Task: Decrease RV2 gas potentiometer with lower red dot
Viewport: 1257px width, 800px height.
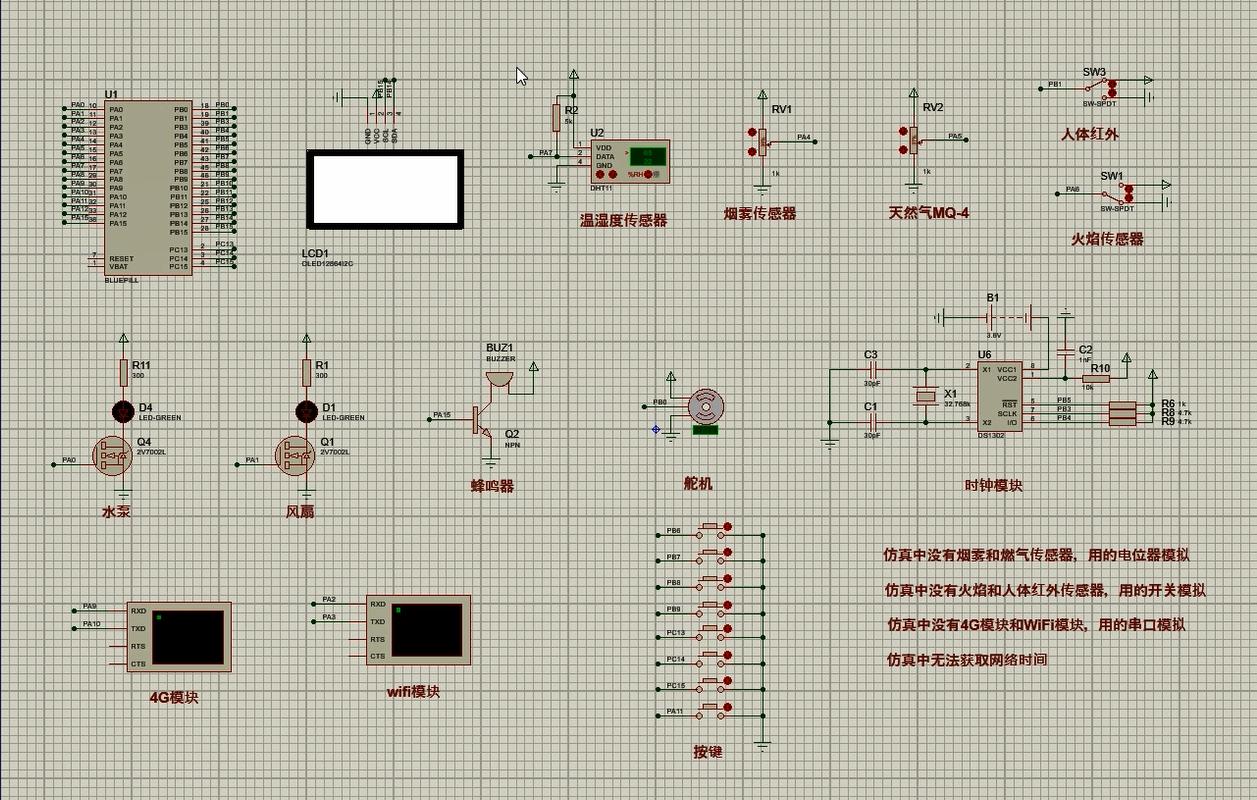Action: coord(903,150)
